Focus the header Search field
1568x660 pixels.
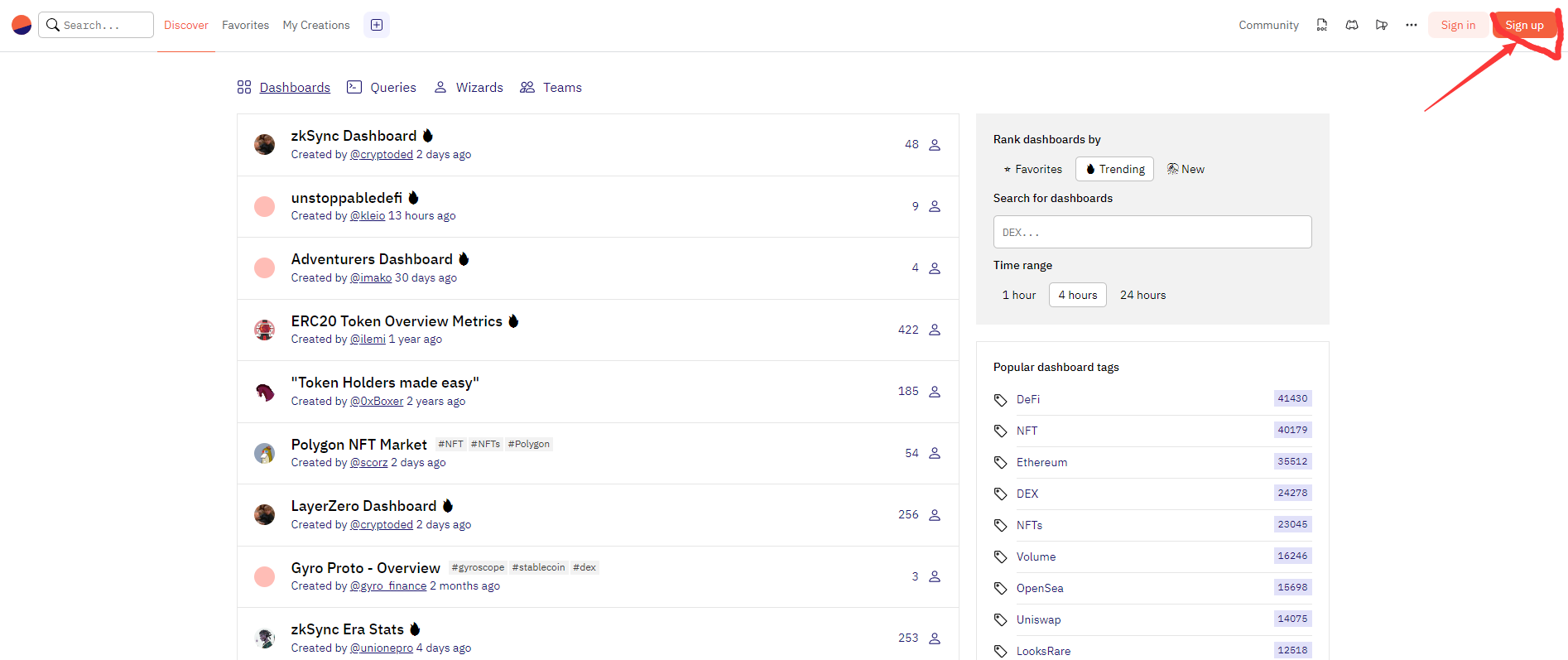coord(96,25)
